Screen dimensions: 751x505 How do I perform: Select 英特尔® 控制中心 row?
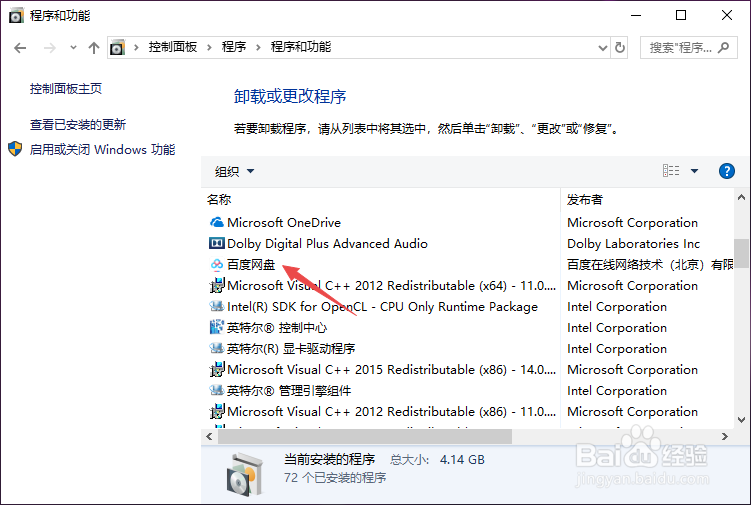coord(277,328)
